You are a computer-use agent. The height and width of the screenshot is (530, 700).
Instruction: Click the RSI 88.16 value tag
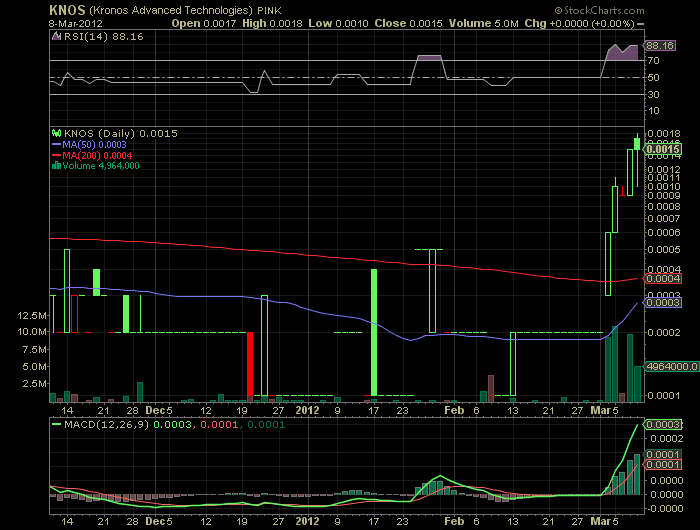pyautogui.click(x=661, y=45)
